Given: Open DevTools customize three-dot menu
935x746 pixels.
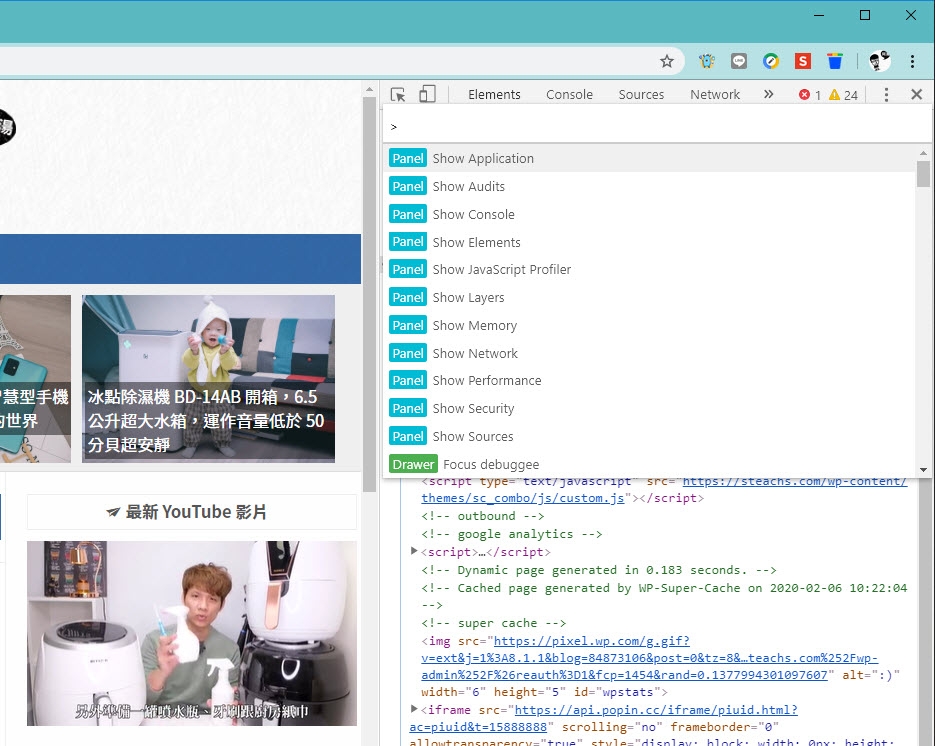Looking at the screenshot, I should click(x=886, y=95).
